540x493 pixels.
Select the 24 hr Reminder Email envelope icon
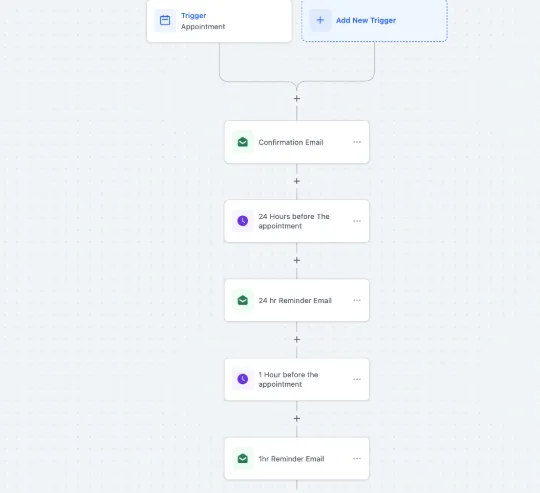click(x=243, y=300)
